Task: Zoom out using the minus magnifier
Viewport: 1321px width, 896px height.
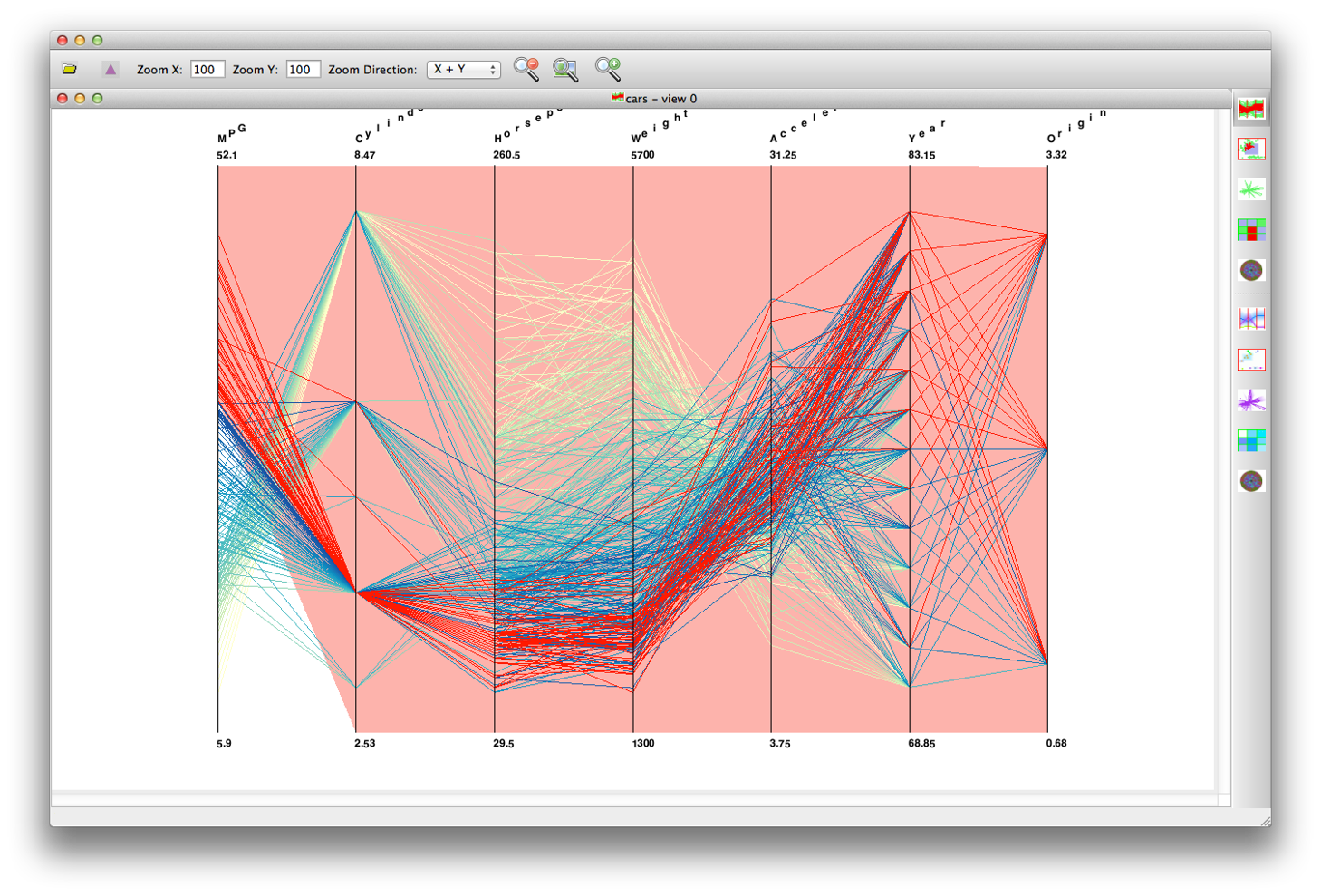Action: tap(526, 69)
